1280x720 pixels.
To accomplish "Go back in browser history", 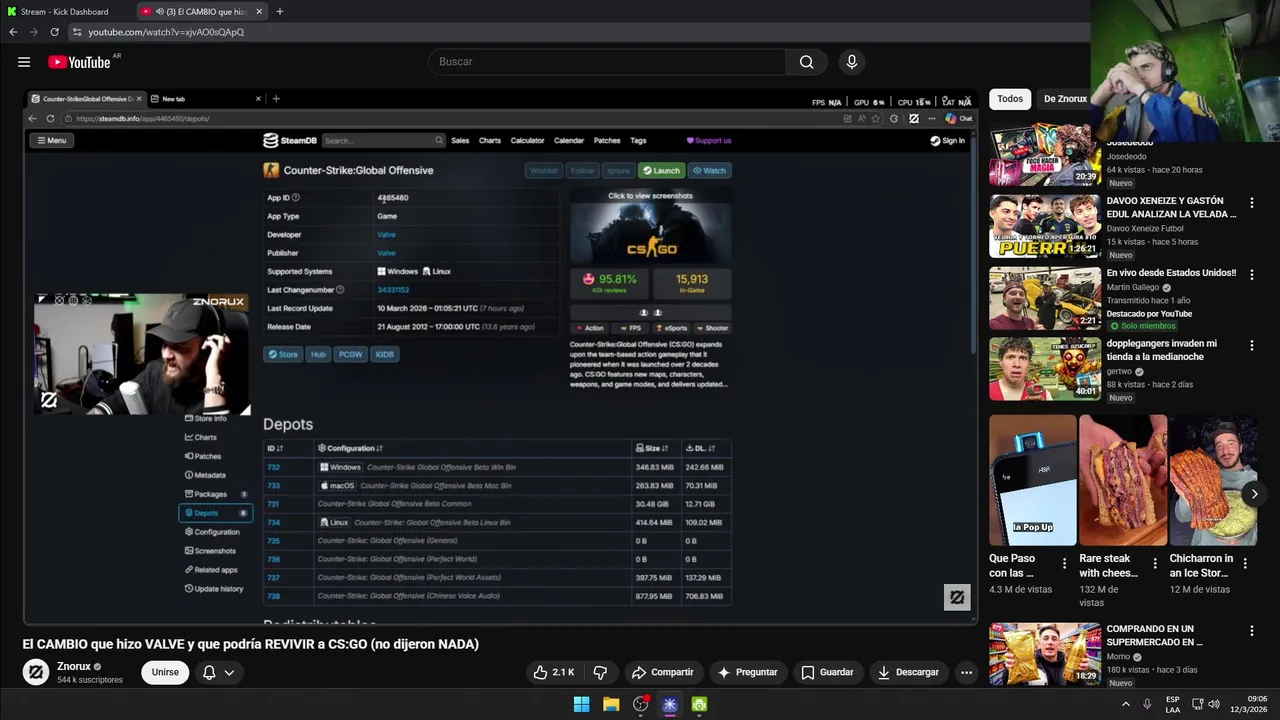I will point(13,32).
